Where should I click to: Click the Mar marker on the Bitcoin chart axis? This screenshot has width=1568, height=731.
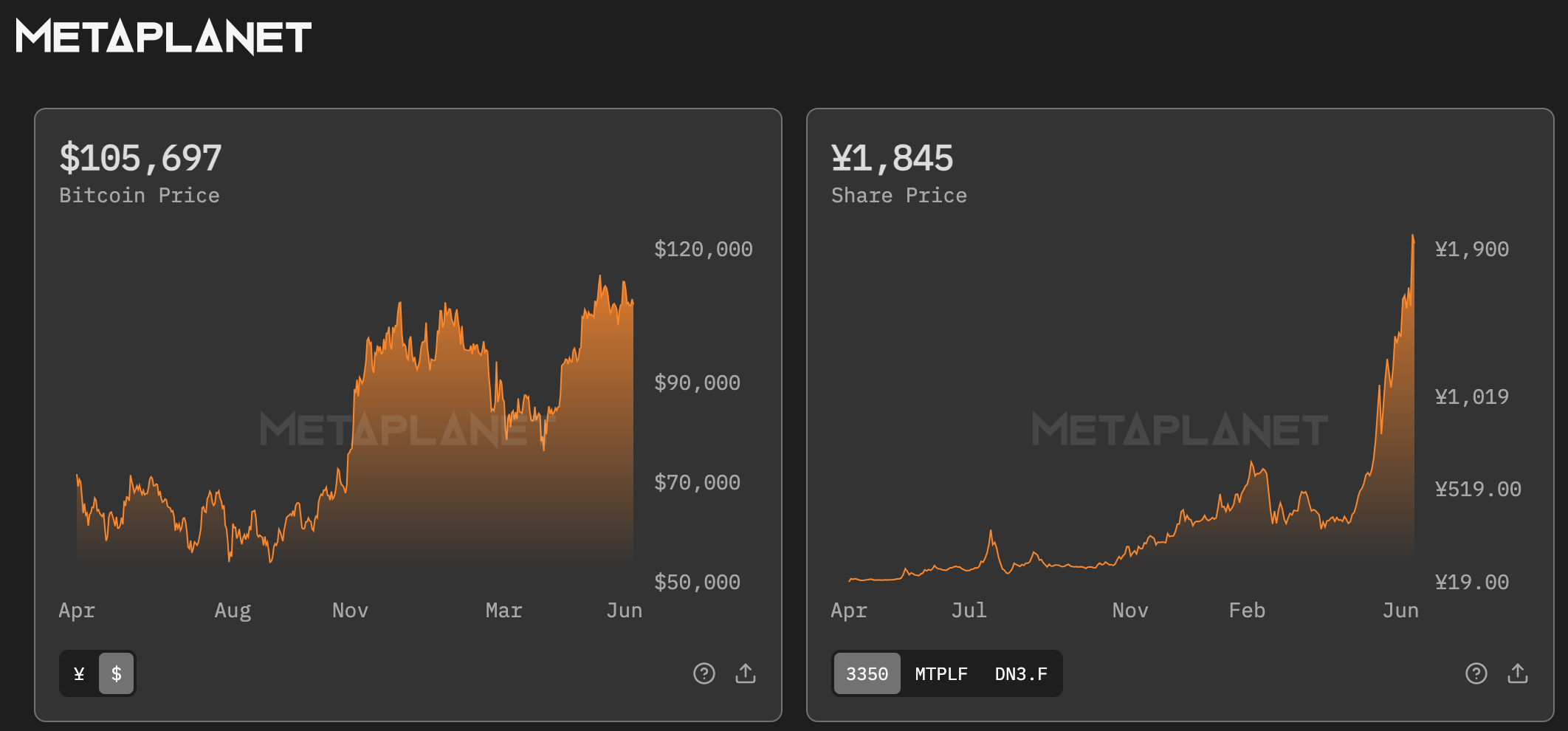pyautogui.click(x=503, y=611)
